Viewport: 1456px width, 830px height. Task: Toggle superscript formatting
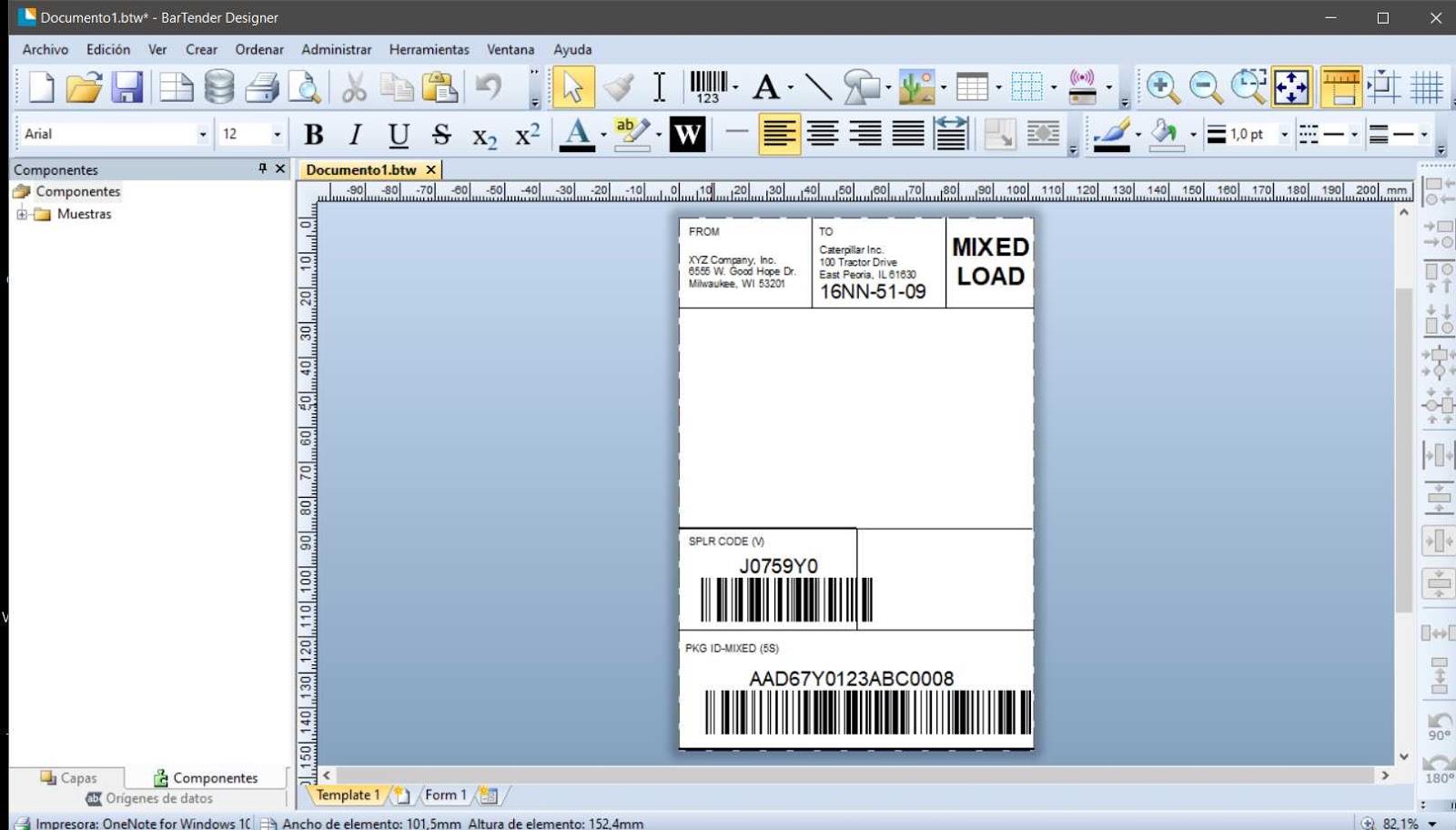click(x=528, y=135)
